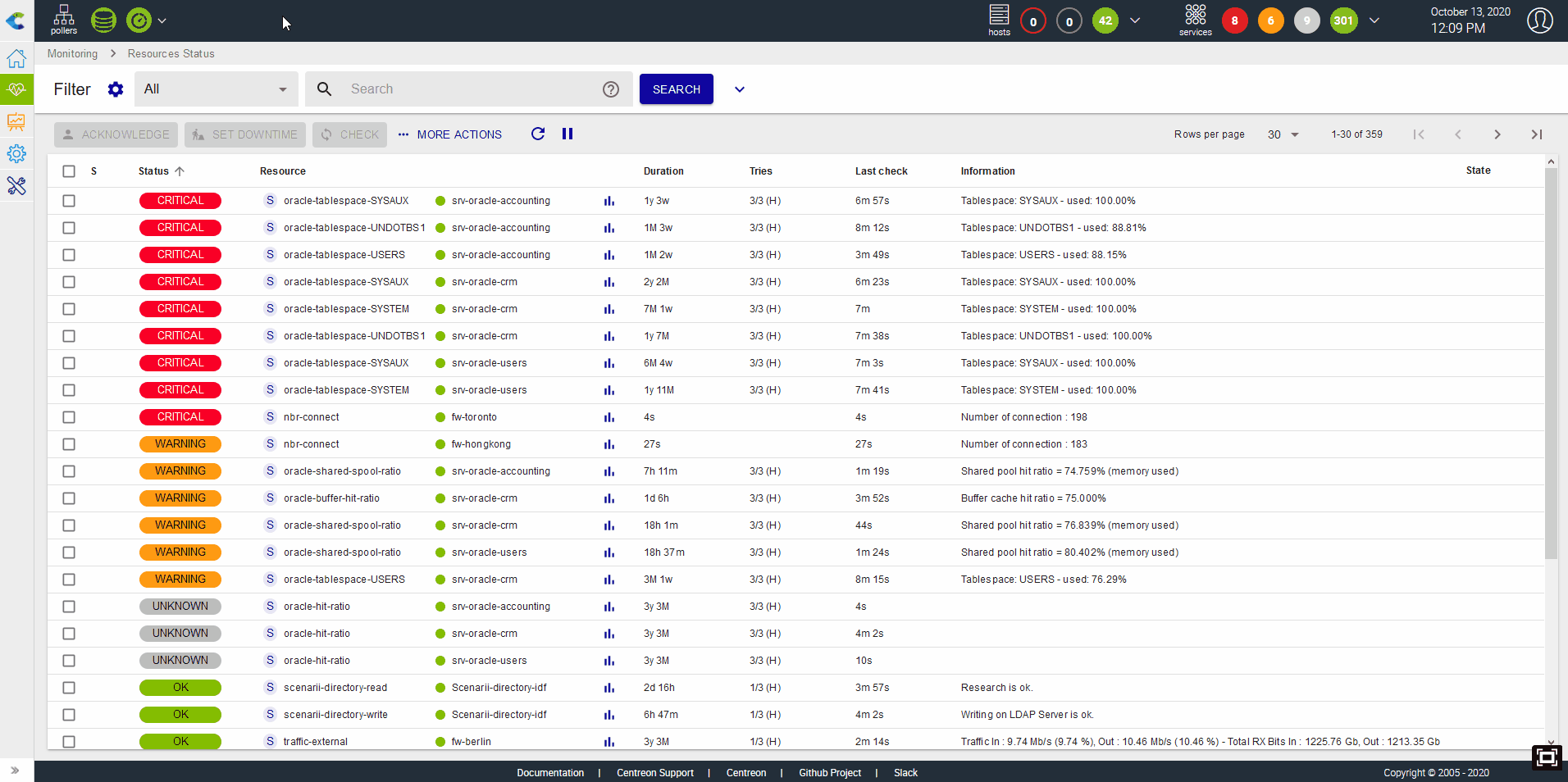This screenshot has width=1568, height=782.
Task: Expand the rows per page dropdown
Action: [1283, 134]
